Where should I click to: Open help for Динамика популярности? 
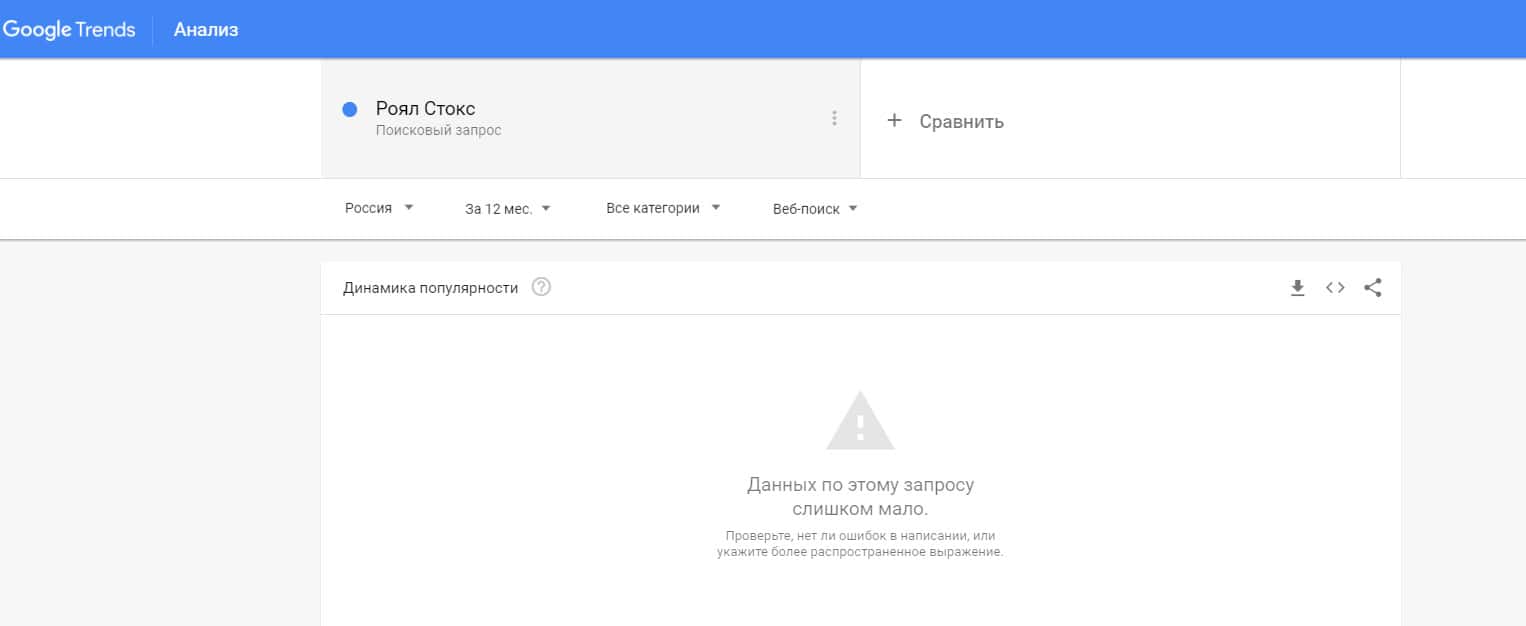pyautogui.click(x=541, y=288)
